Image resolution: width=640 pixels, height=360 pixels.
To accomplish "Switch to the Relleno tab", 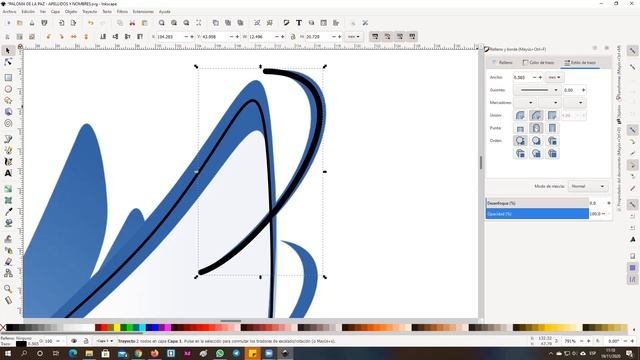I will click(502, 62).
